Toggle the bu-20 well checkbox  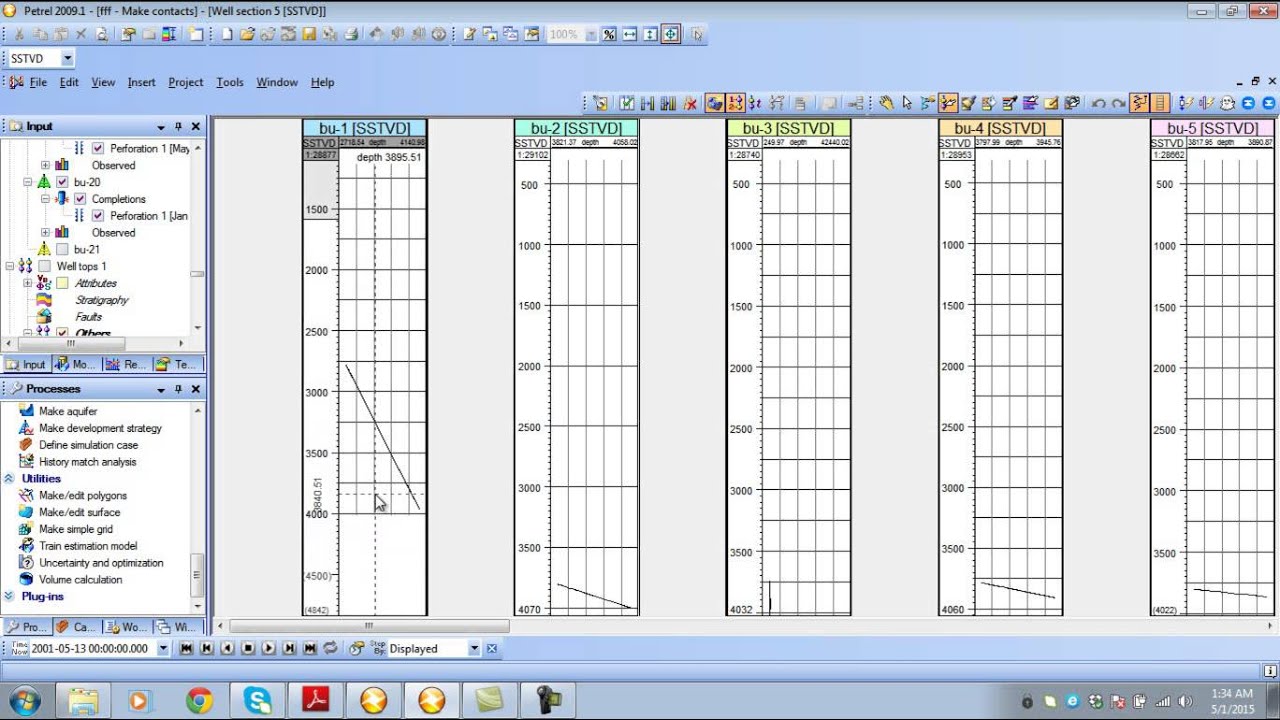click(x=62, y=182)
